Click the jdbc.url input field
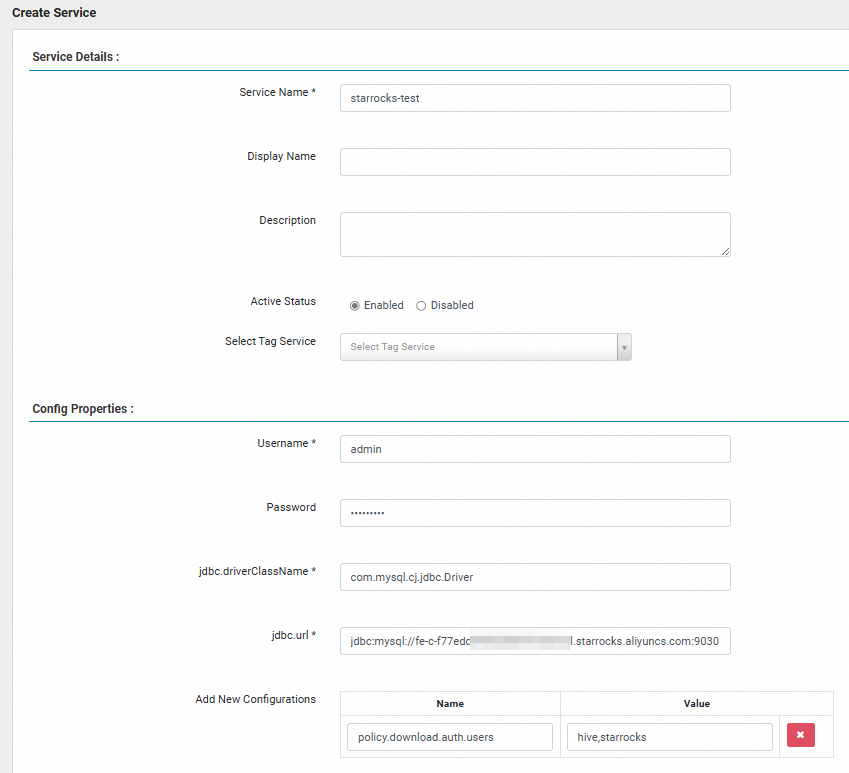This screenshot has width=849, height=773. 535,641
